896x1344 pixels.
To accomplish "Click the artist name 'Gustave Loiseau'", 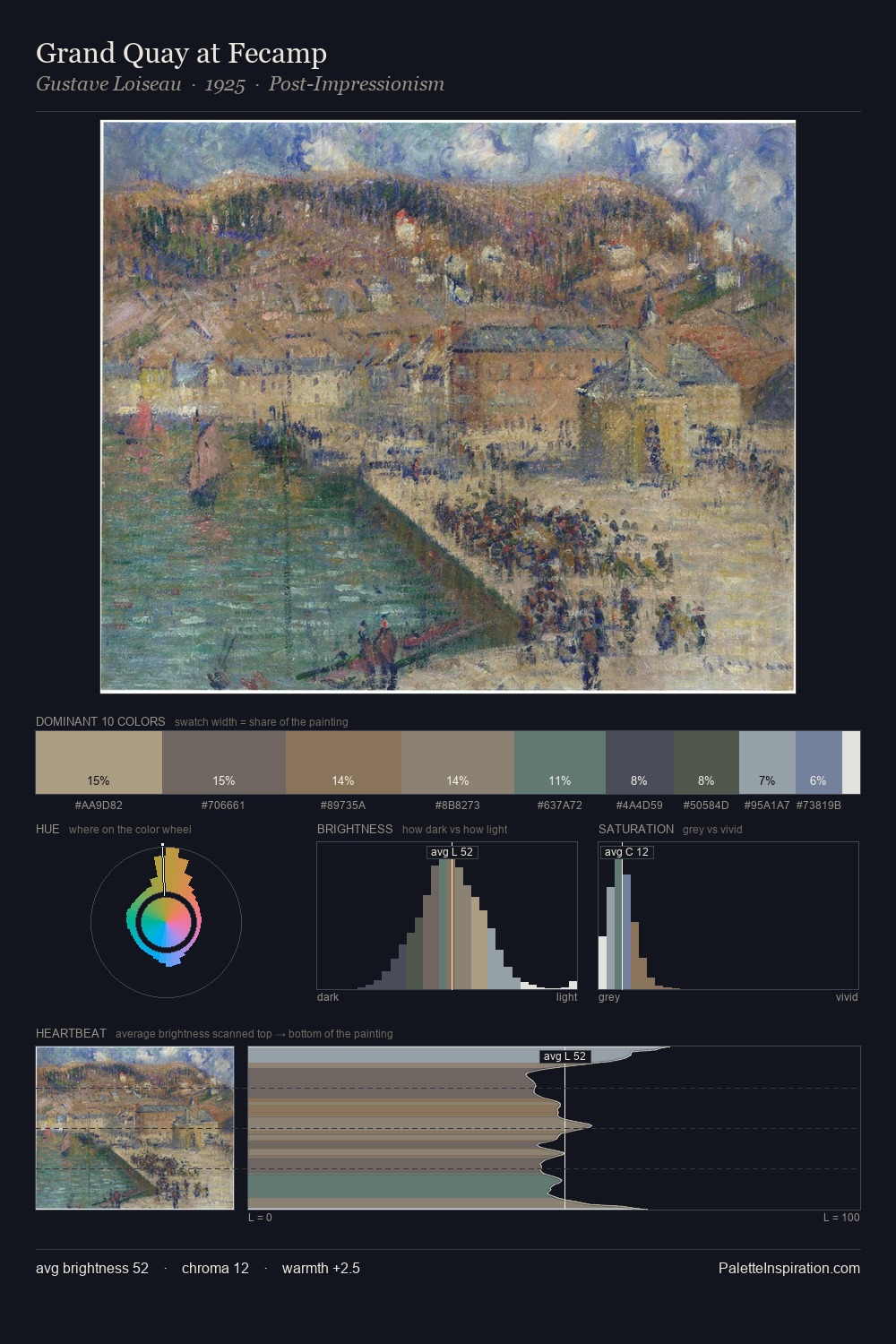I will [x=108, y=84].
